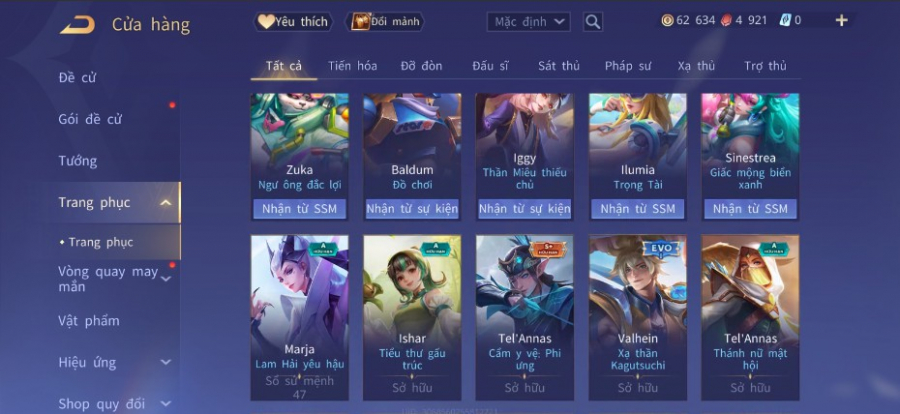
Task: Tap the golden back arrow icon
Action: 77,25
